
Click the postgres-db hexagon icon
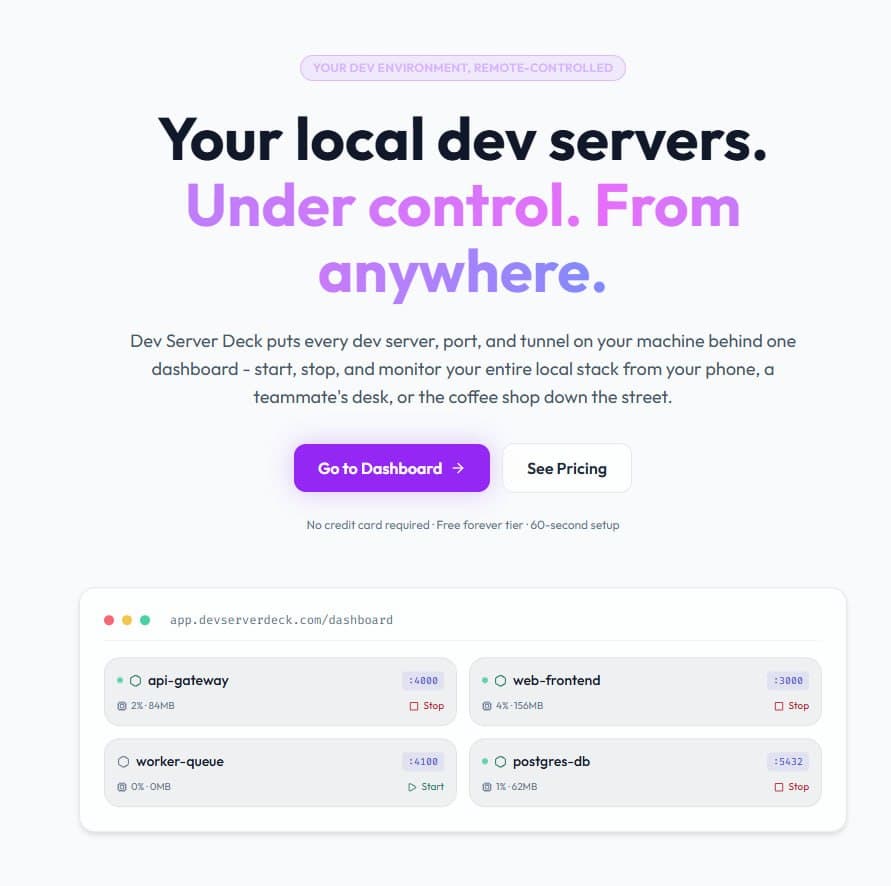[x=500, y=762]
